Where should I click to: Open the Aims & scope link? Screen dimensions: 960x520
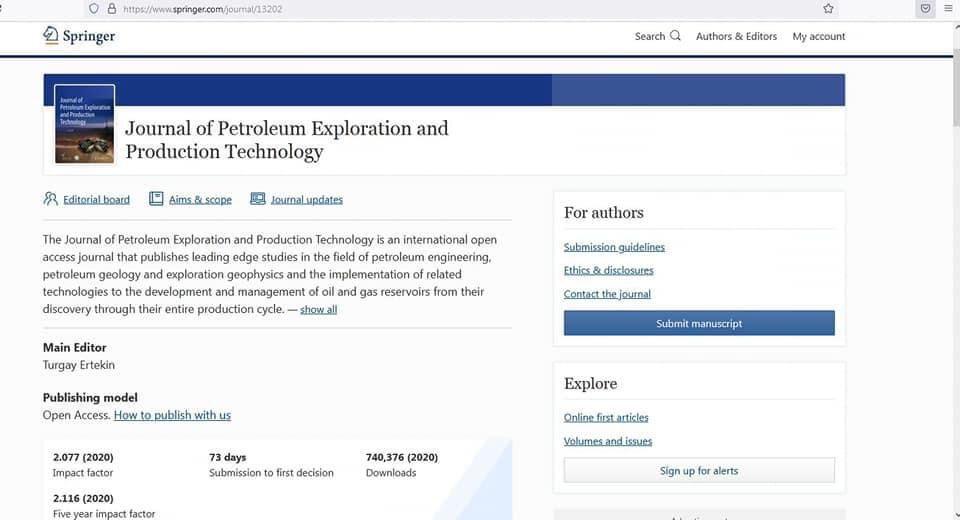pyautogui.click(x=200, y=199)
